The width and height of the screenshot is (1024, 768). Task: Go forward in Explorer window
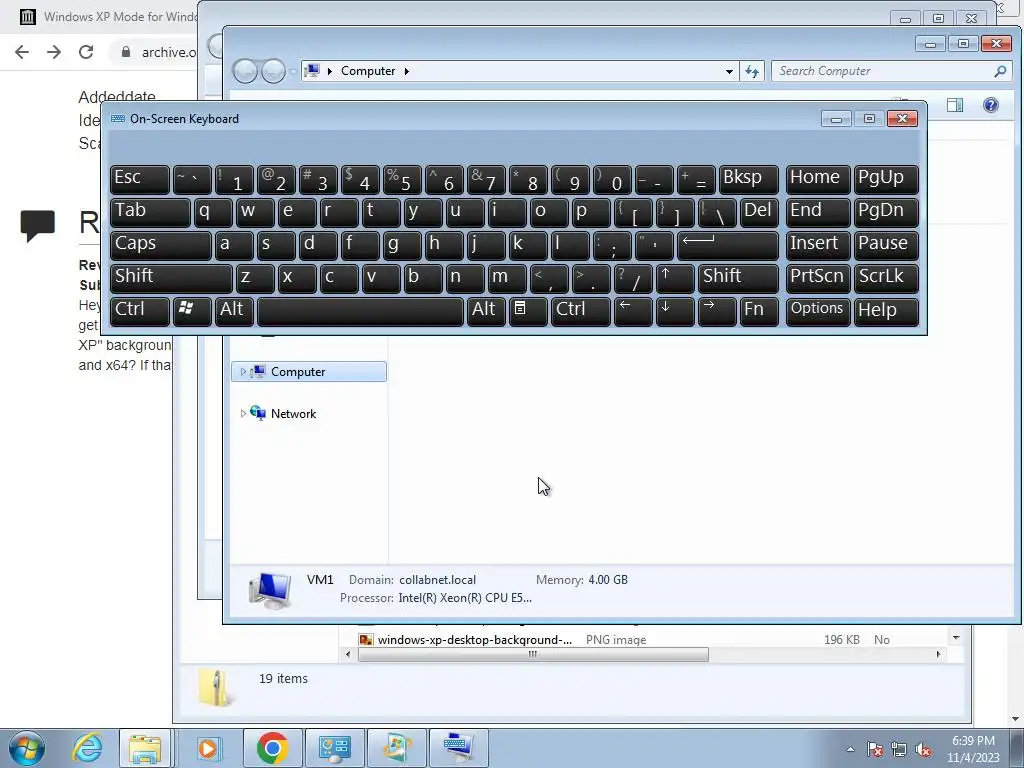point(274,71)
